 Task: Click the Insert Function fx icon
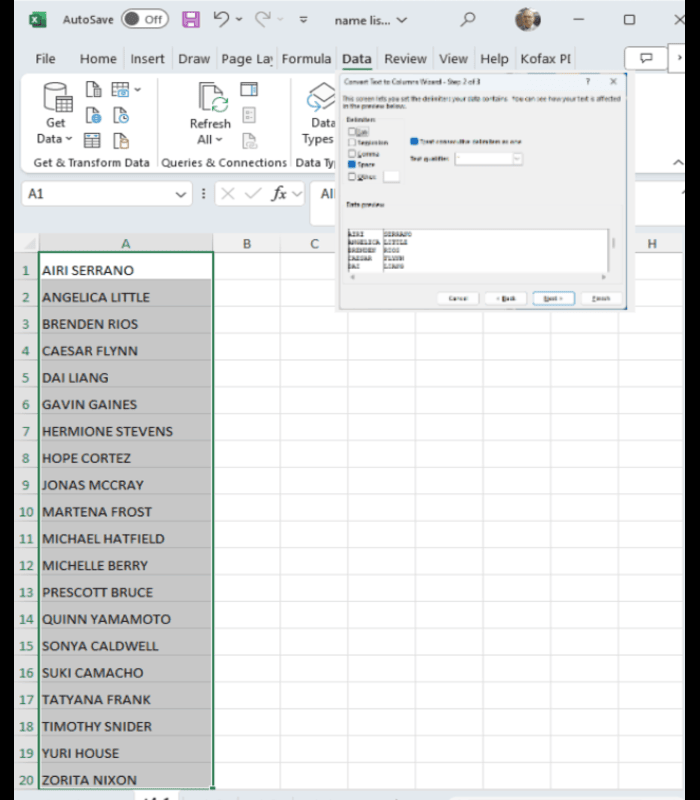click(280, 194)
